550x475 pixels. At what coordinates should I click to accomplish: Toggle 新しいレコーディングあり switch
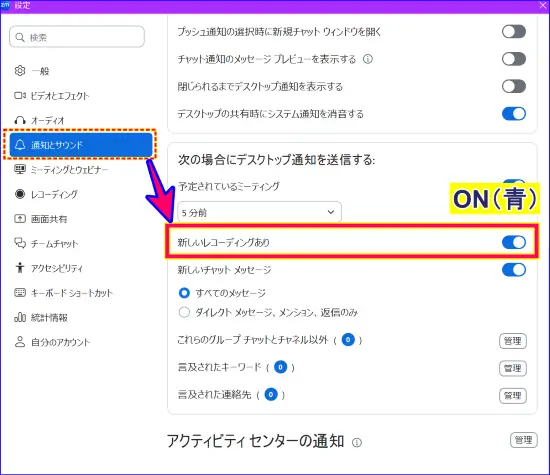point(514,242)
